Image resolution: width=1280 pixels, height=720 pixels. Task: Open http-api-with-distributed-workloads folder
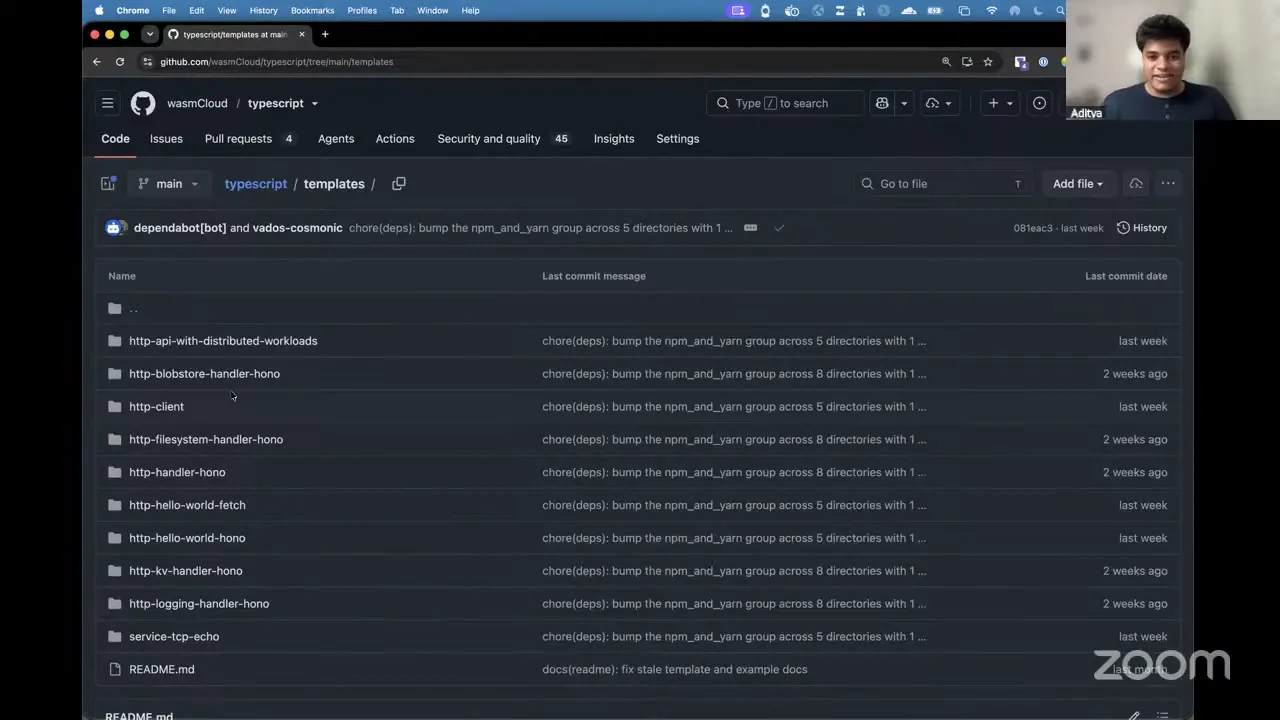(223, 341)
